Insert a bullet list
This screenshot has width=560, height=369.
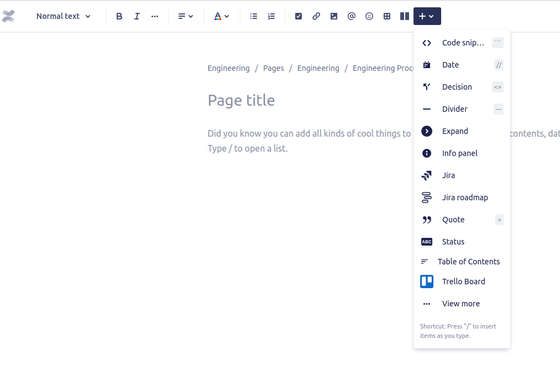click(254, 16)
